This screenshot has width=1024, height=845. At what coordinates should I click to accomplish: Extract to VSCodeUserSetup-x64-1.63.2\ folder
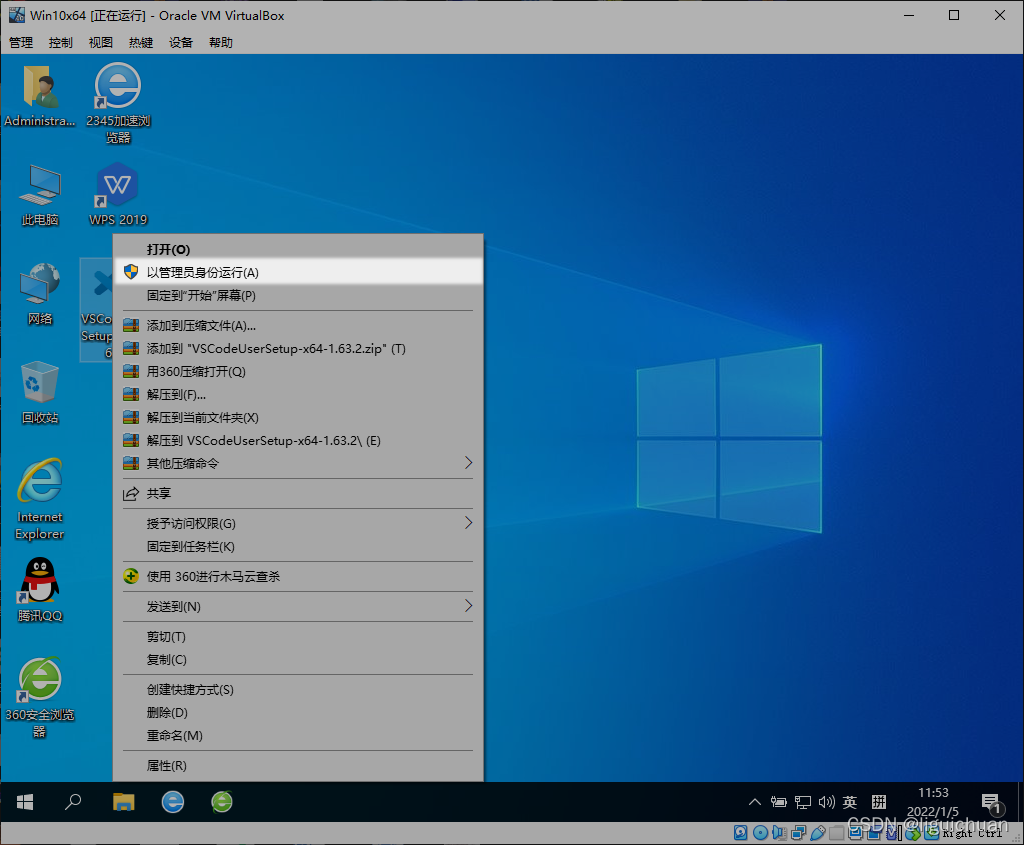pos(298,440)
